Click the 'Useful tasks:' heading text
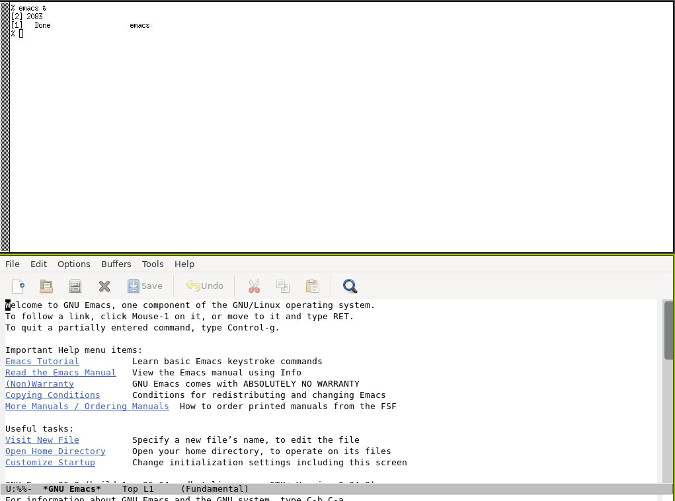The image size is (675, 501). click(39, 429)
